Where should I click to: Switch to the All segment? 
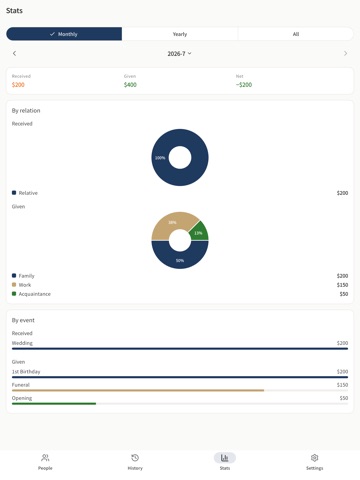click(296, 34)
